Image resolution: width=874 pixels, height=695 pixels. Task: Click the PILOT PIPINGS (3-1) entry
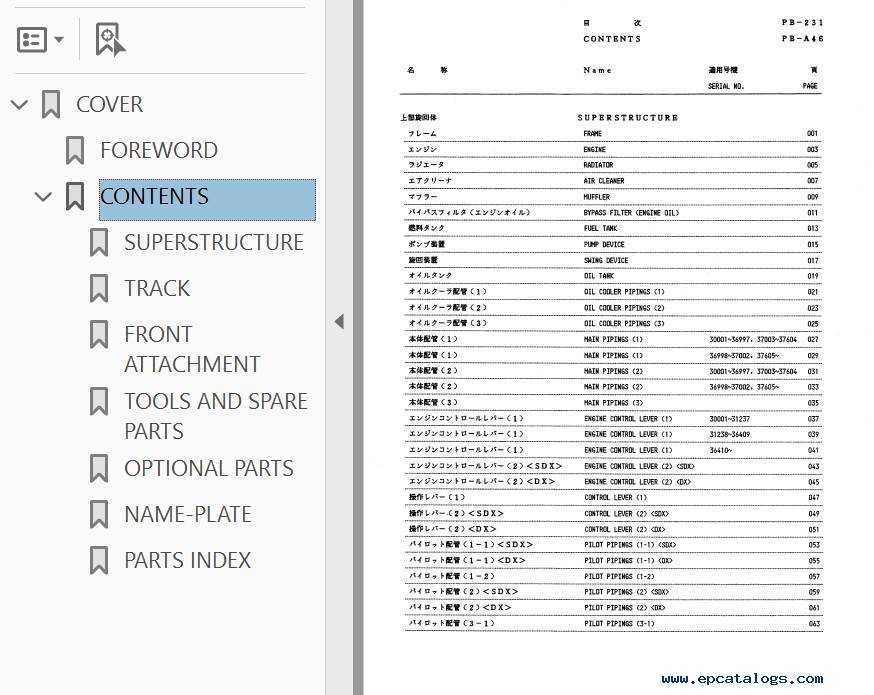tap(619, 624)
